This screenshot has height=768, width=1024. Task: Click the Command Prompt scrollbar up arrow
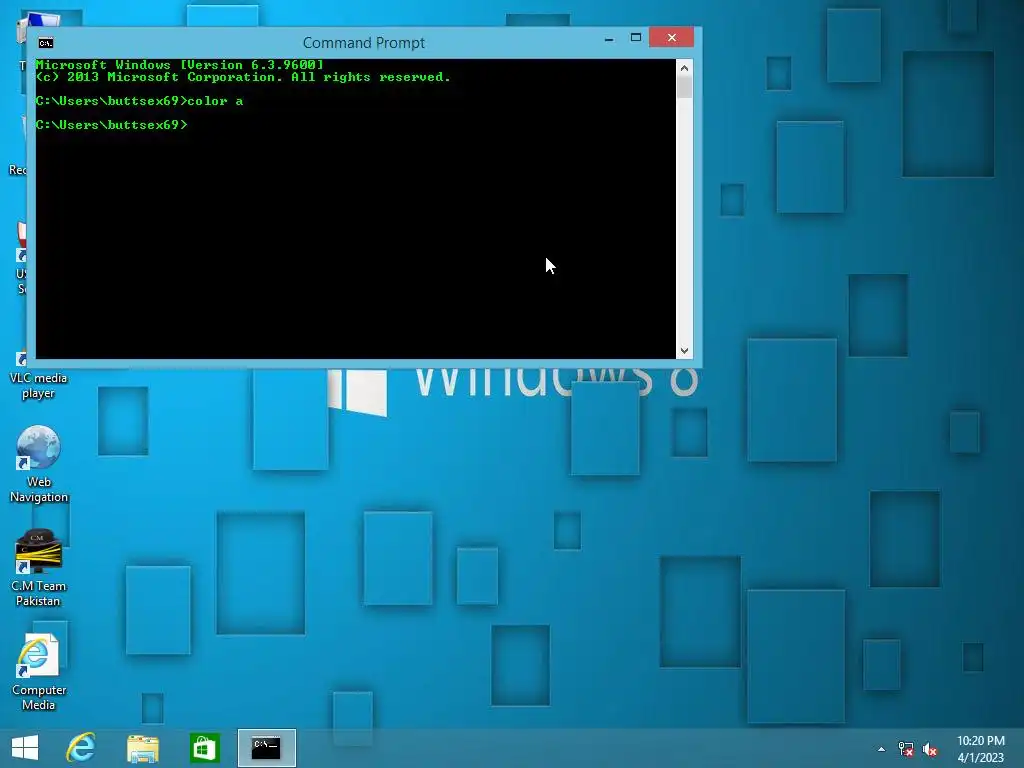(684, 68)
